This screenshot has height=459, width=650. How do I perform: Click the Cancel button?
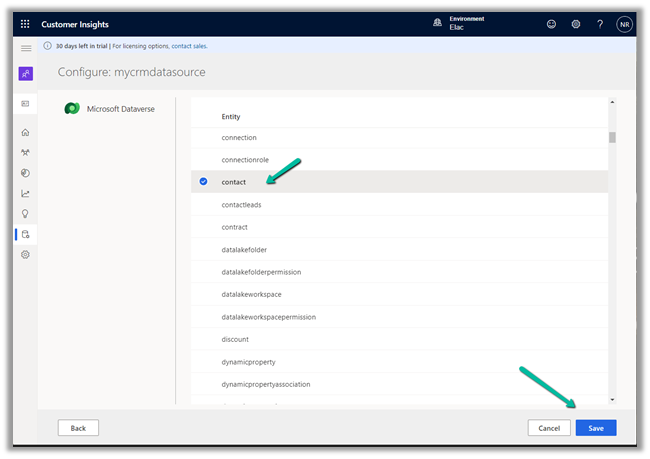click(x=548, y=427)
